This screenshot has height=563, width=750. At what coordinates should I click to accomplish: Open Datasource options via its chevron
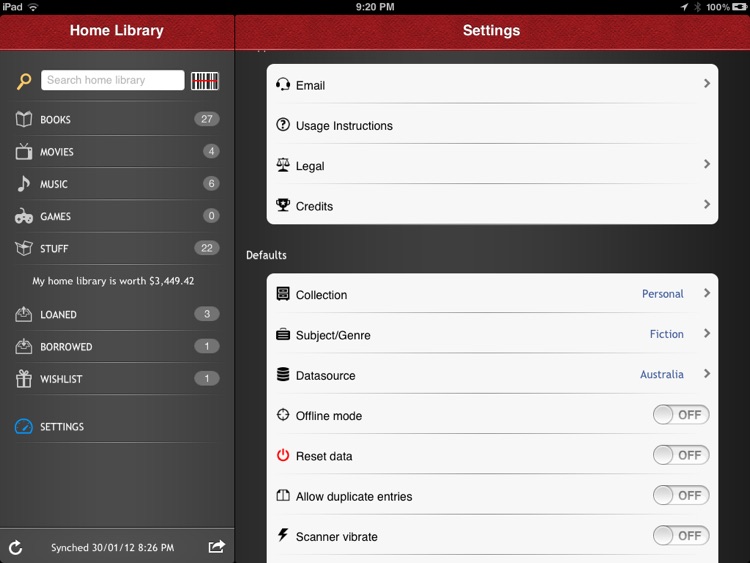(706, 373)
